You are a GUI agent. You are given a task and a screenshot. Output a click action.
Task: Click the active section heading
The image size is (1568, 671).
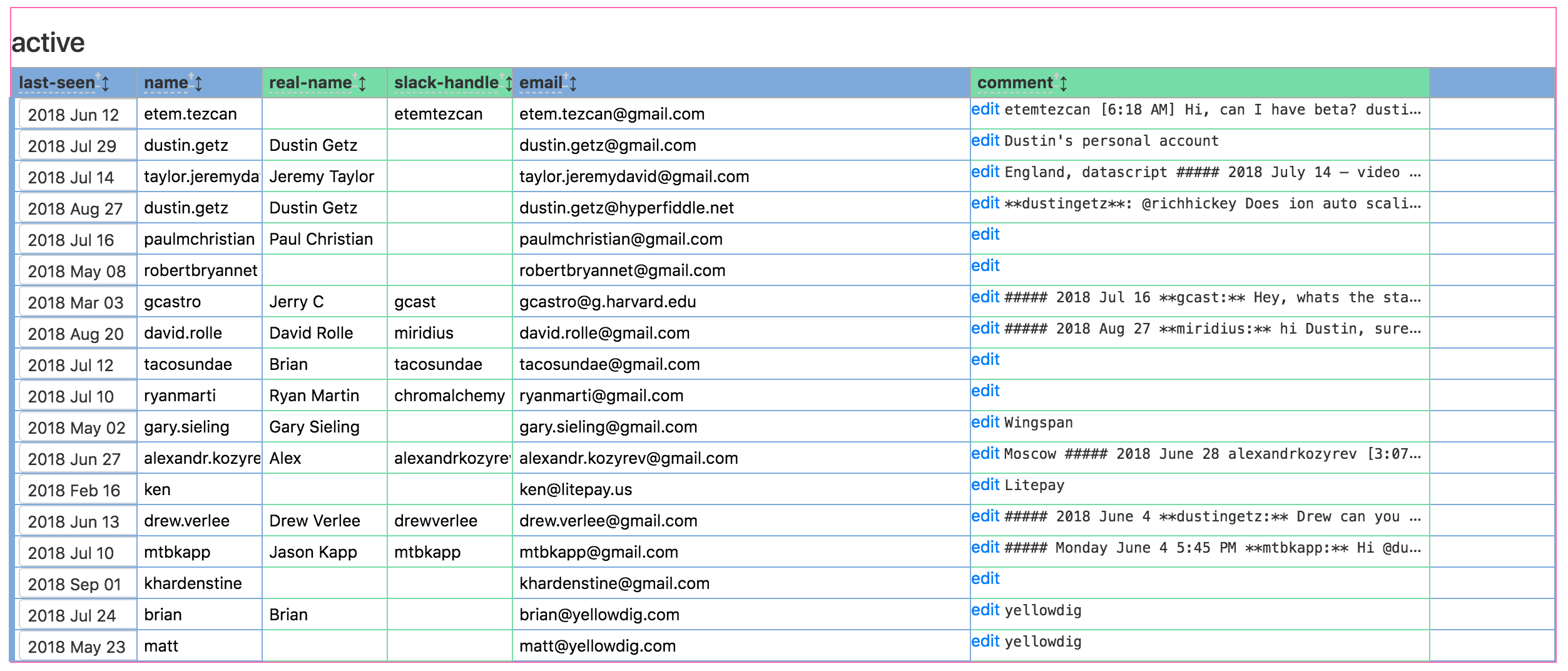click(x=48, y=43)
